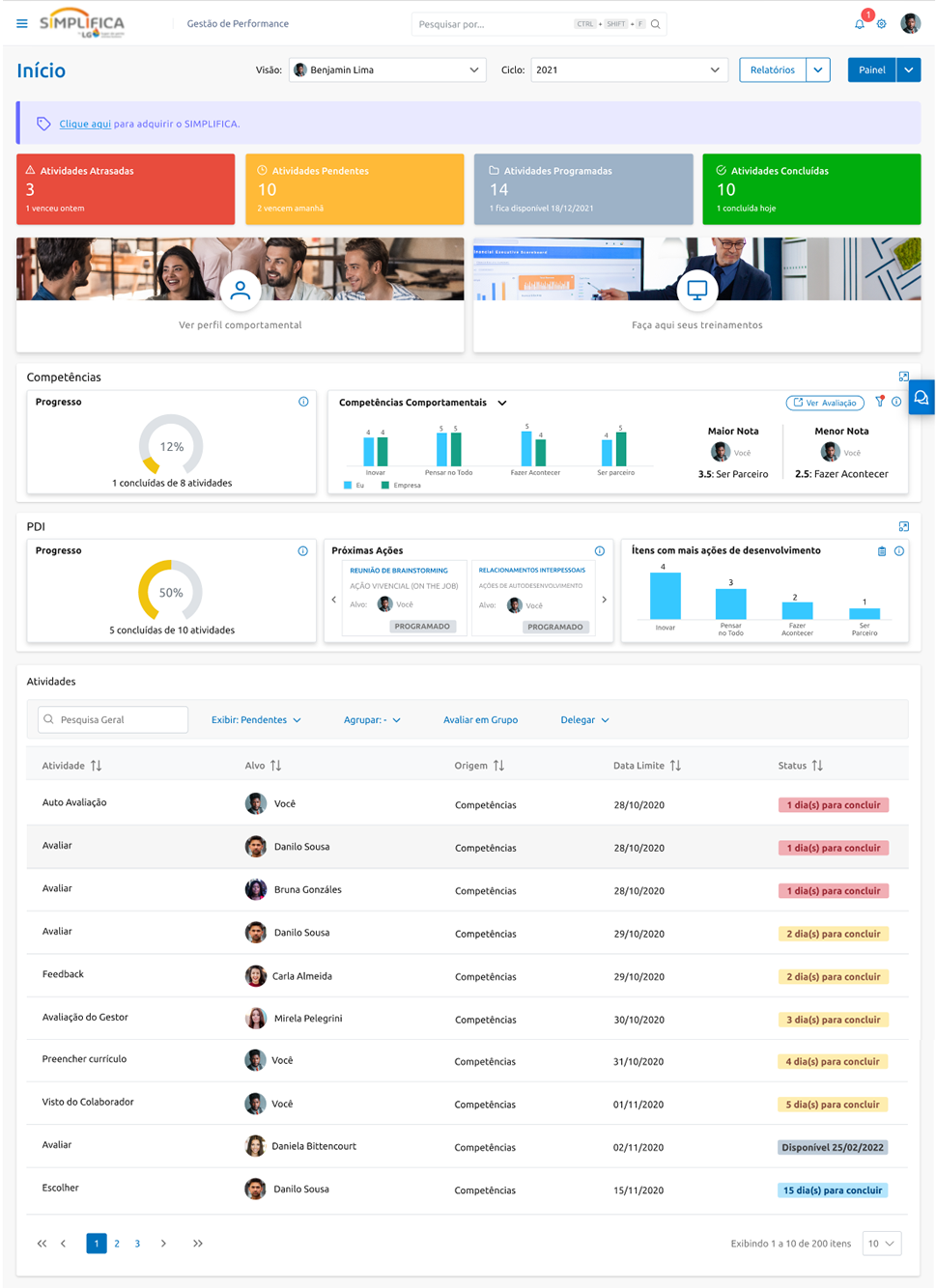
Task: Click the Relatórios button
Action: [x=773, y=70]
